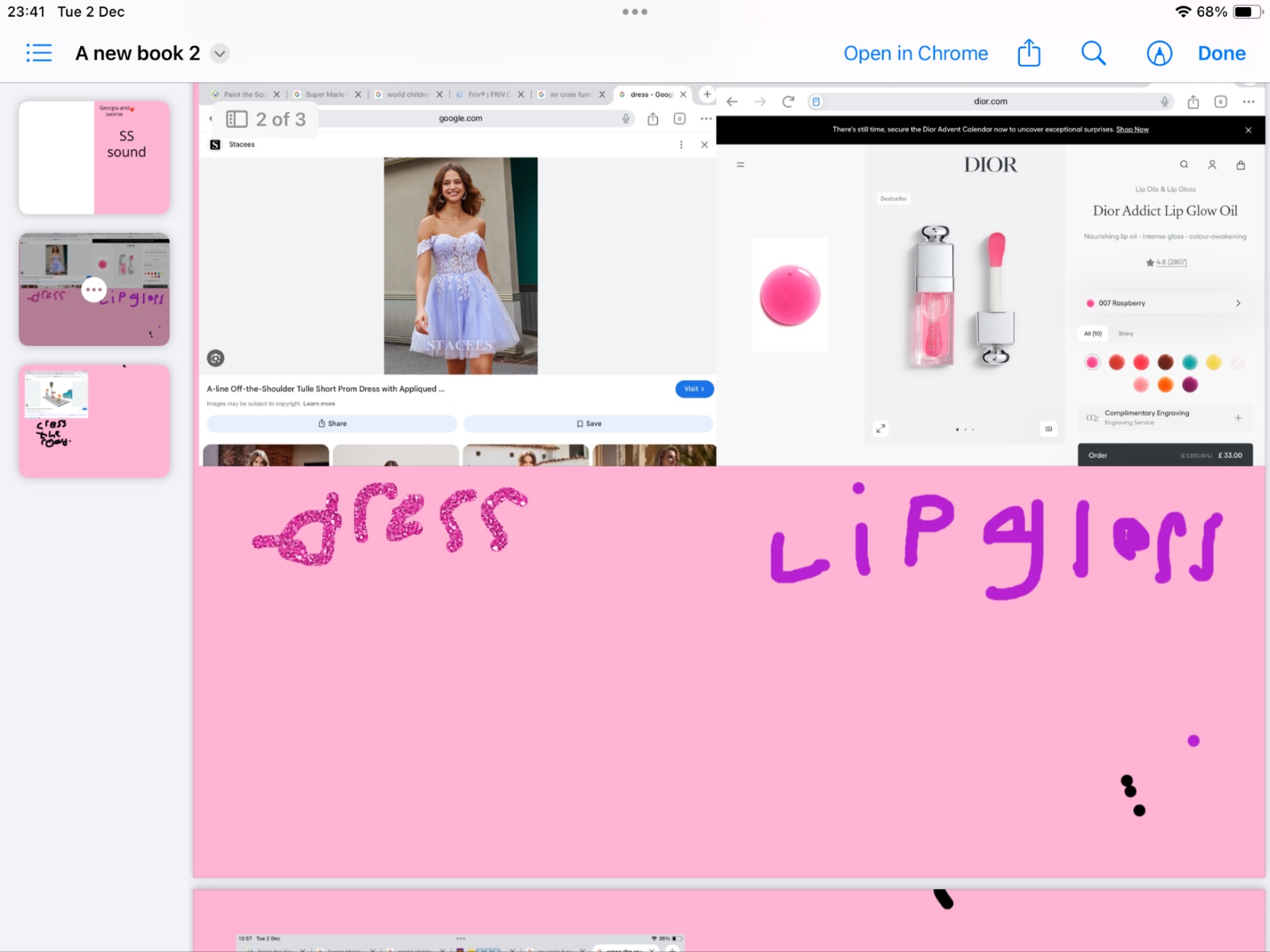Select the Shiny filter option
This screenshot has width=1270, height=952.
[1126, 334]
